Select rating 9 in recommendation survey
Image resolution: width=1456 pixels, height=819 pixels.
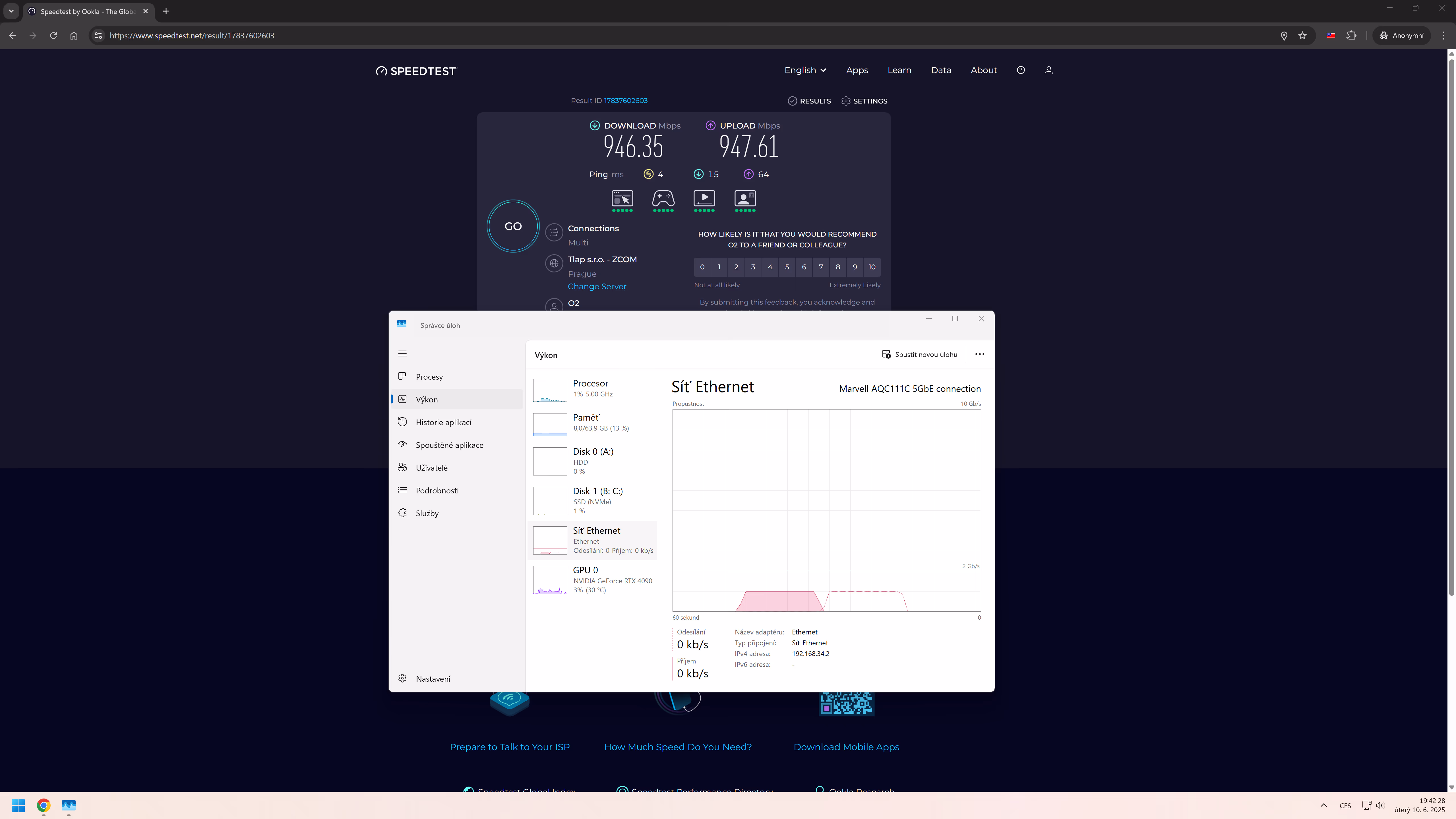click(855, 267)
